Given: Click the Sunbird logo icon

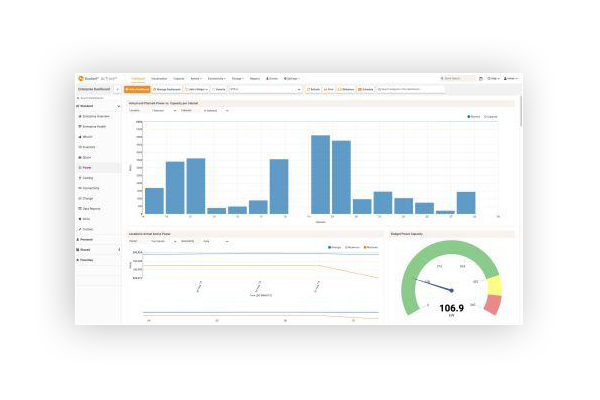Looking at the screenshot, I should (x=80, y=78).
